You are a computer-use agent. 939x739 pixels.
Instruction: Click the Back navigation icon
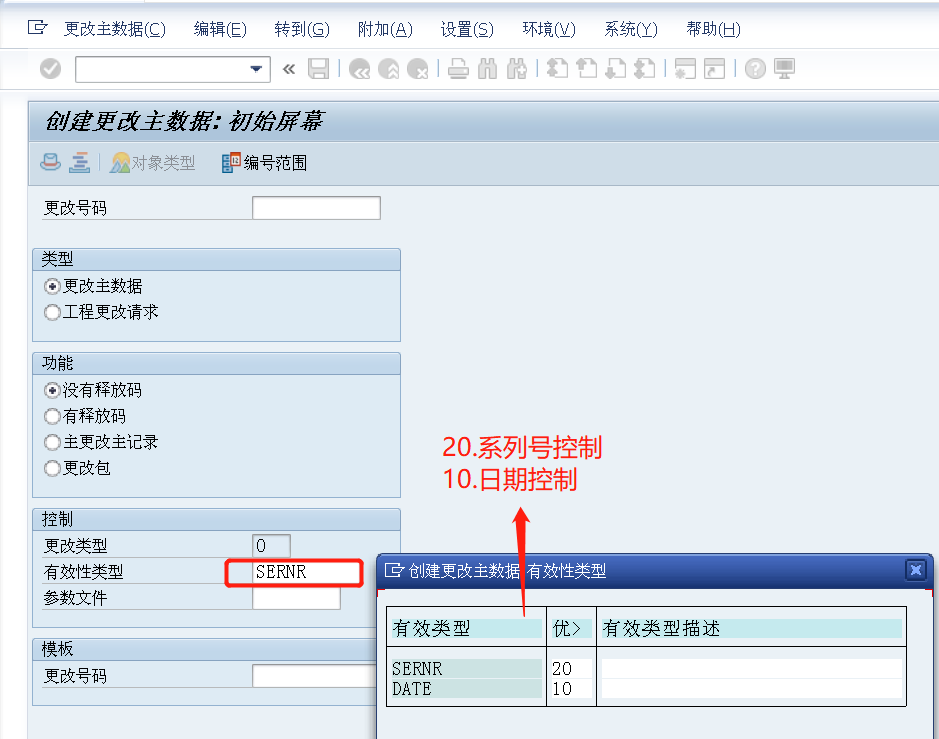[x=359, y=69]
